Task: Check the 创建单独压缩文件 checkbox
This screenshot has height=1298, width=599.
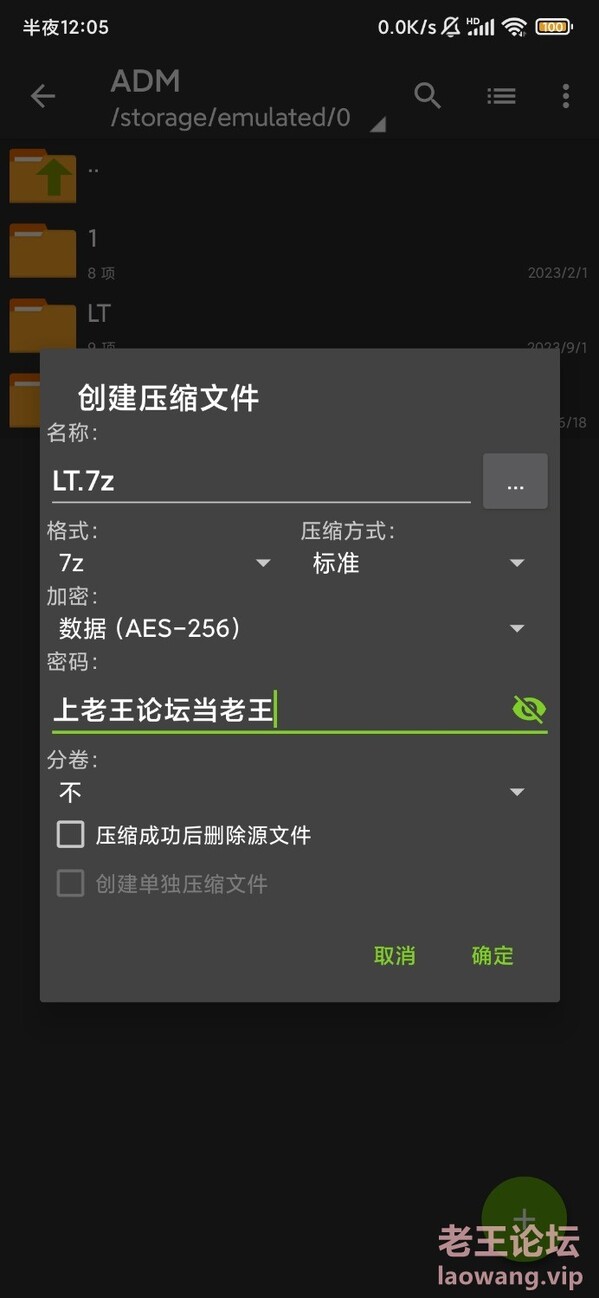Action: point(70,883)
